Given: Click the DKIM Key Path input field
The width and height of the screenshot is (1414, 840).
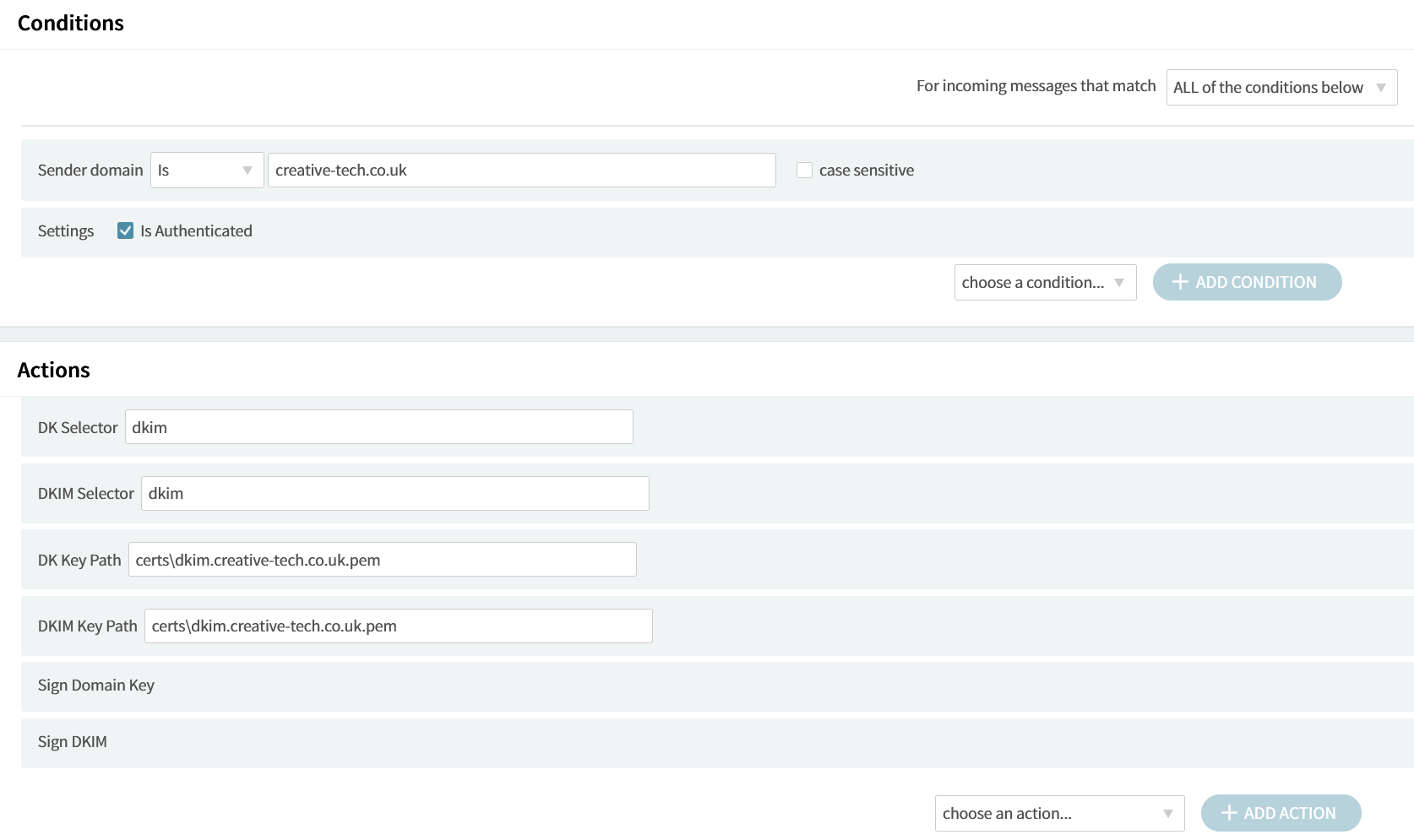Looking at the screenshot, I should point(399,626).
